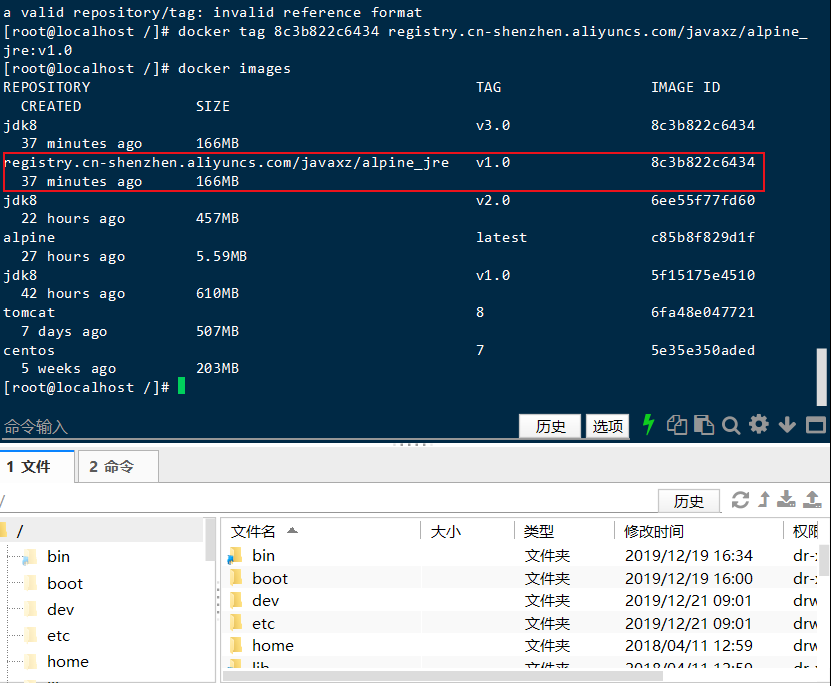This screenshot has height=686, width=831.
Task: Open terminal settings gear icon
Action: tap(759, 425)
